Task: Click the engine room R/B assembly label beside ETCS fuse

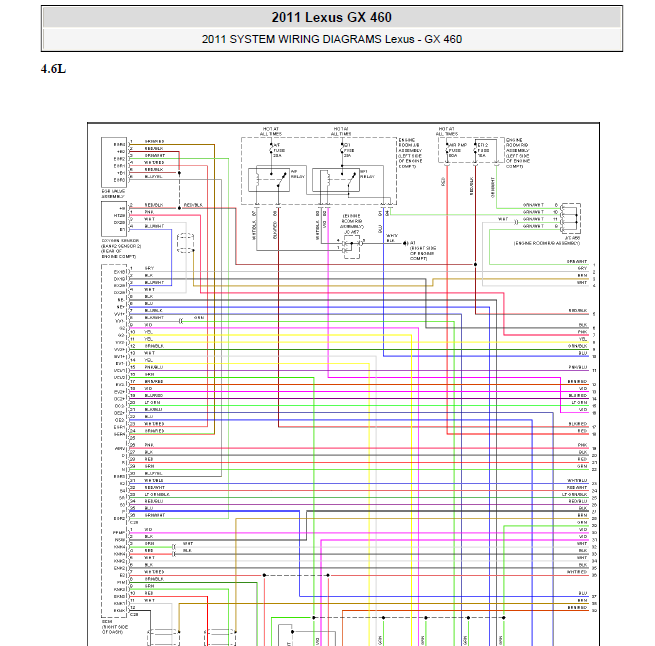Action: pos(518,153)
